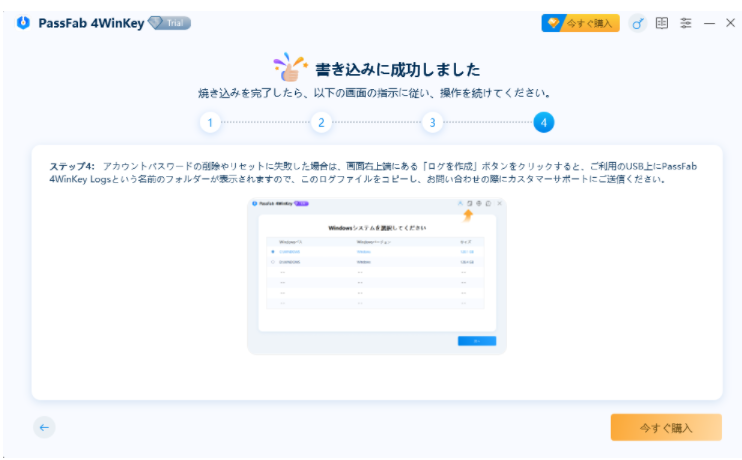Select the active step 4 circle

(544, 123)
